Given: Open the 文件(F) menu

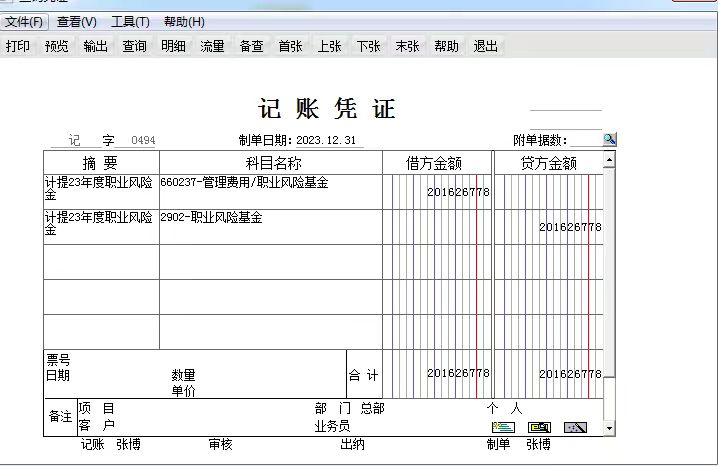Looking at the screenshot, I should [25, 22].
